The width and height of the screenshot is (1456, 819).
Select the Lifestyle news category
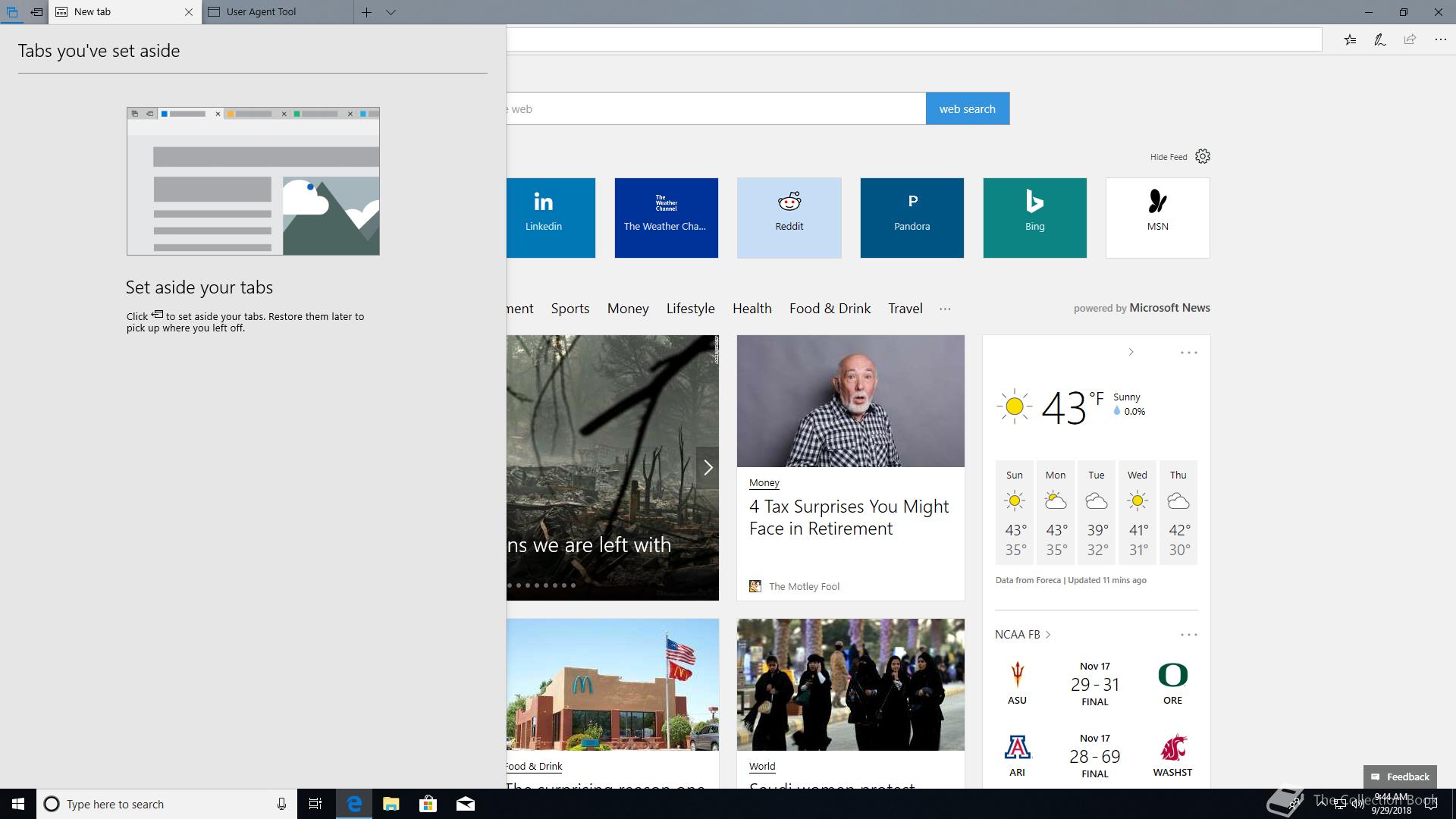pos(690,309)
